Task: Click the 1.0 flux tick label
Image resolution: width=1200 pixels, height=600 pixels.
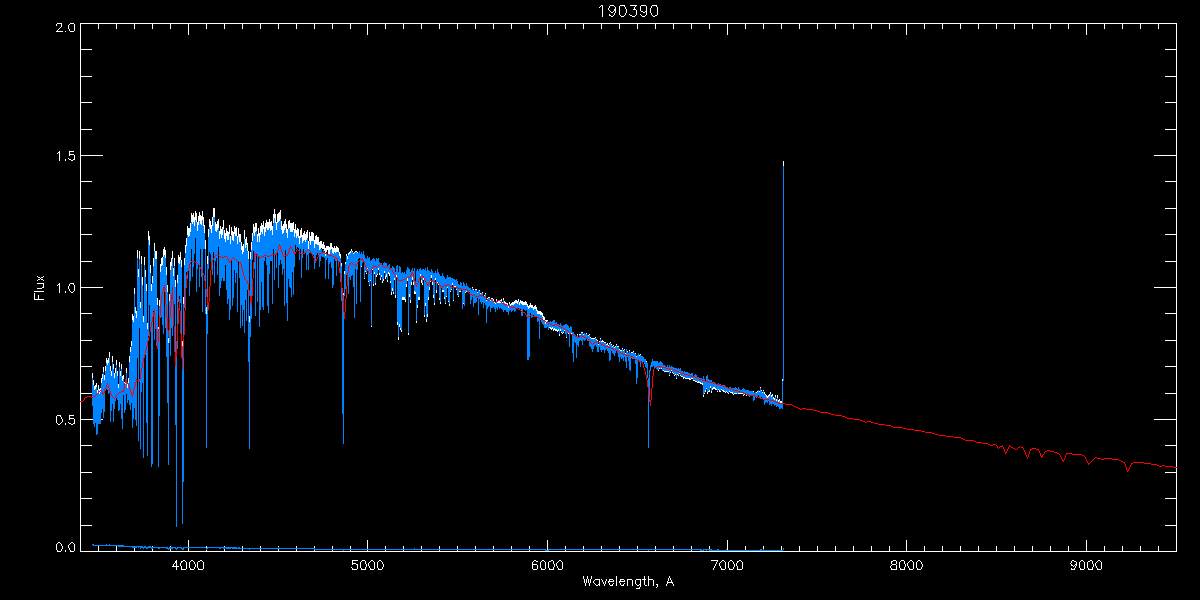Action: (x=65, y=288)
